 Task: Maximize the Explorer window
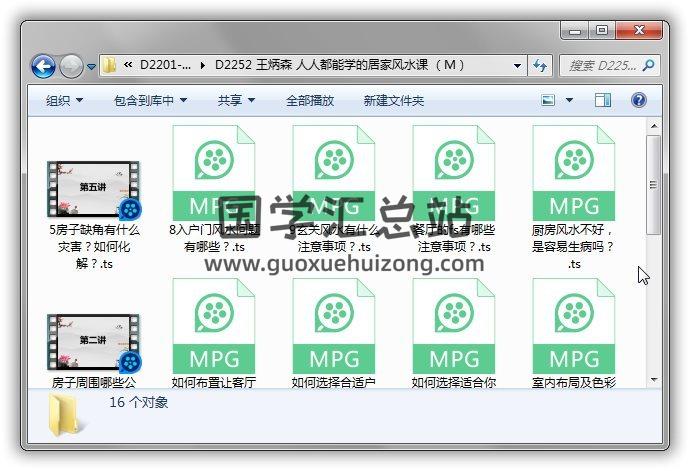click(602, 31)
